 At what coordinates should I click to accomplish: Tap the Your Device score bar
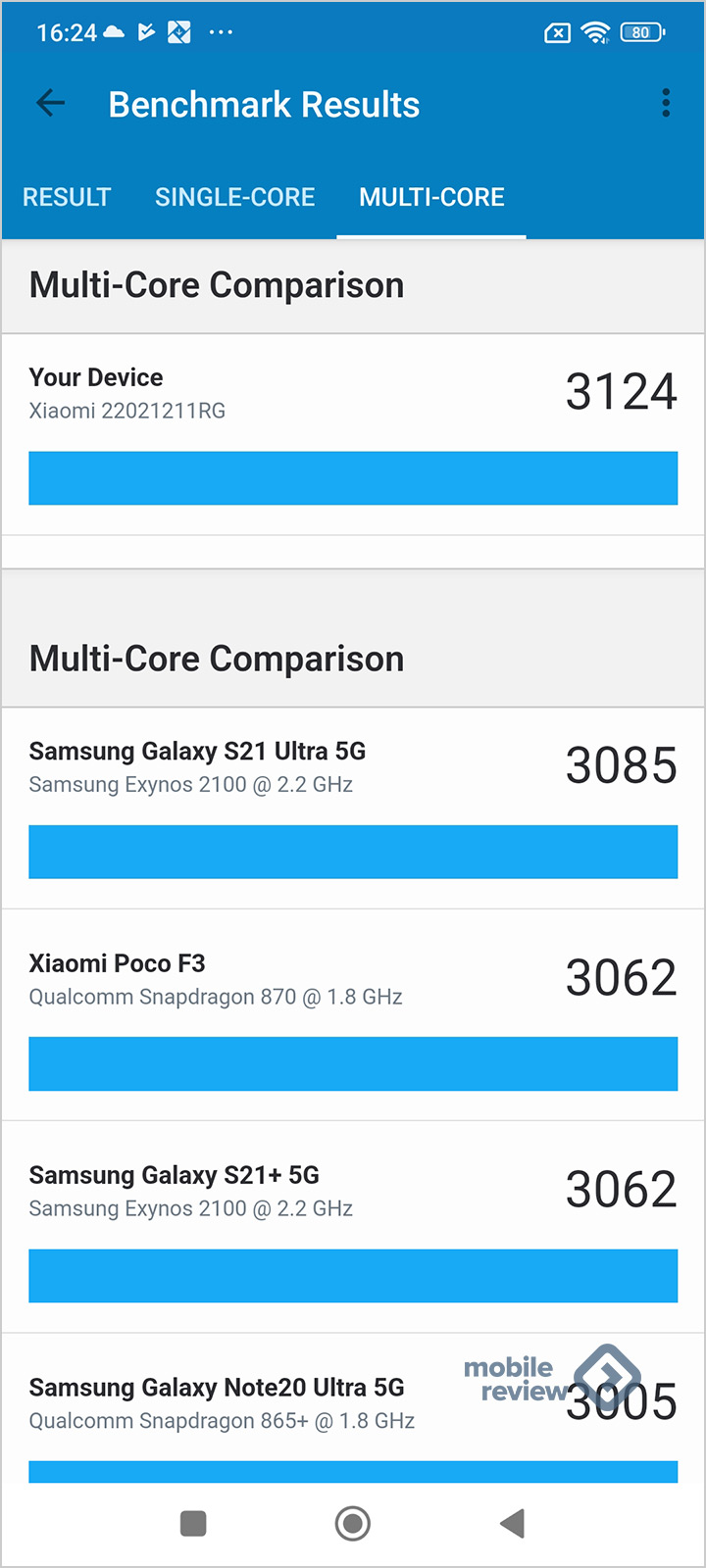353,478
